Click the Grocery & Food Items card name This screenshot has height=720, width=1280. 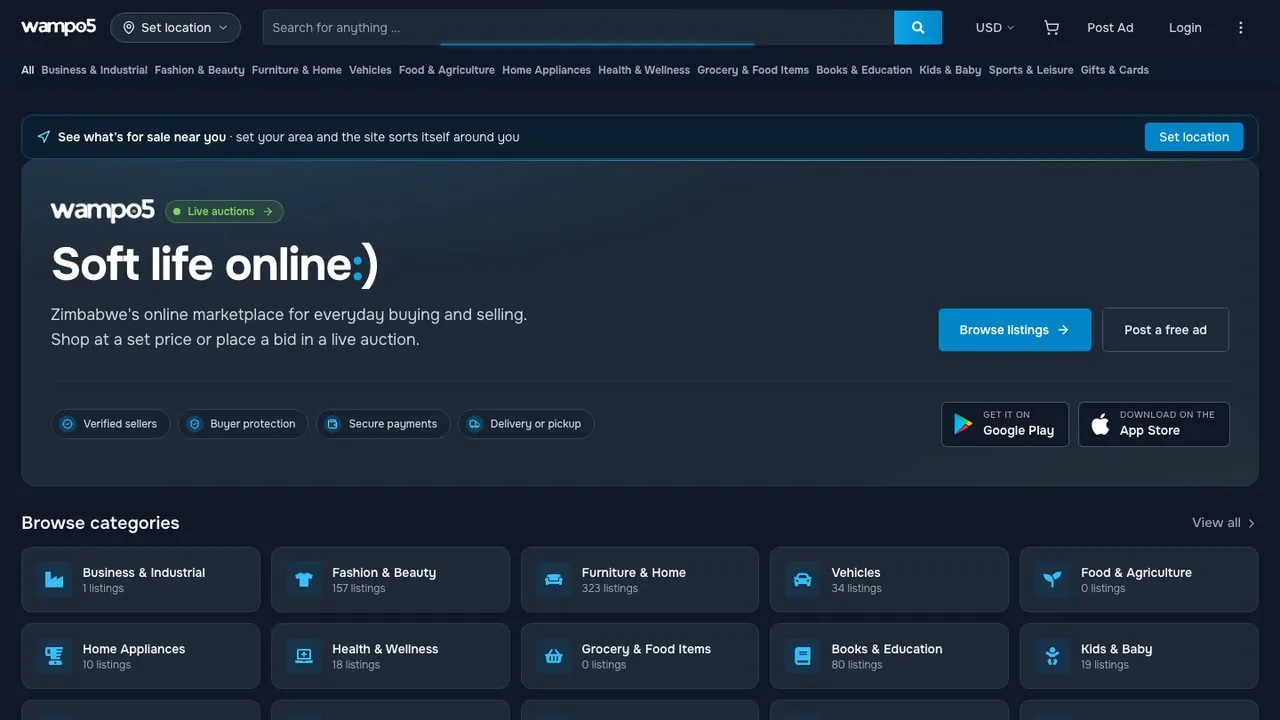point(646,649)
